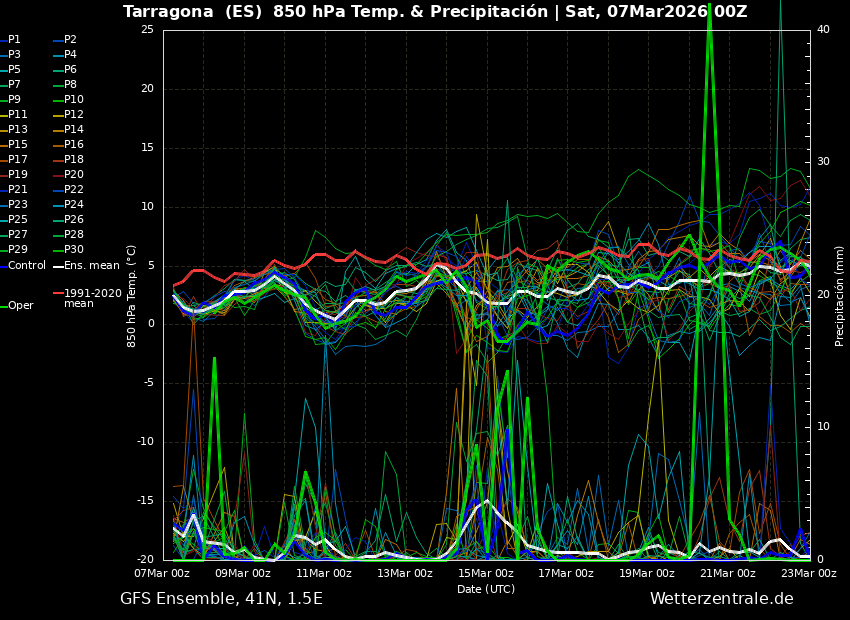The width and height of the screenshot is (850, 620).
Task: Select the 17Mar 00z axis label
Action: [x=567, y=573]
